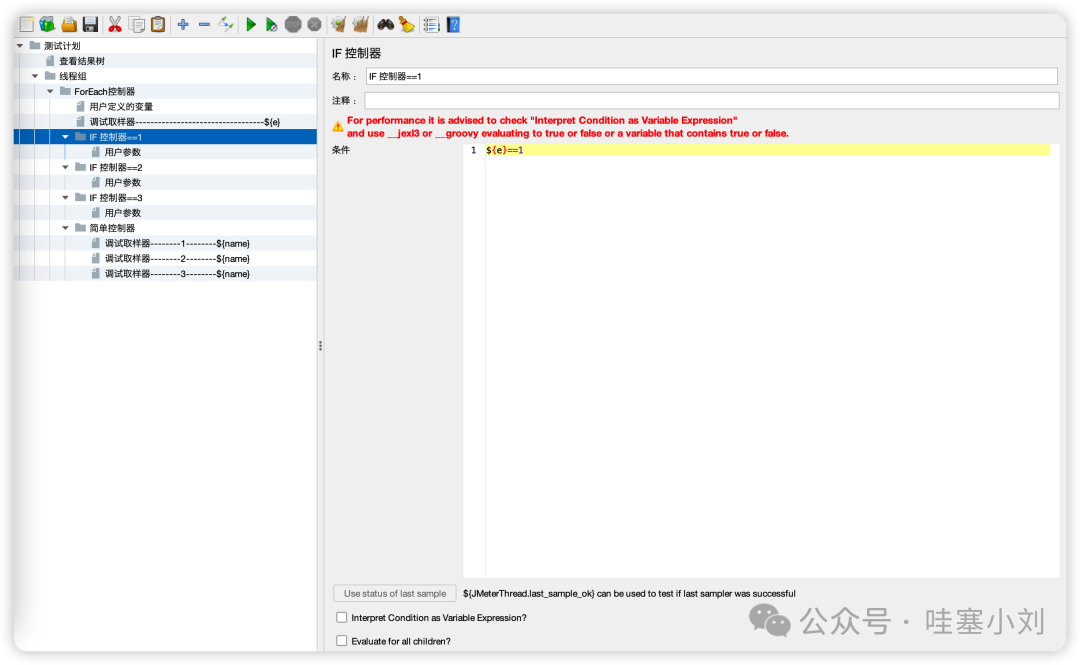
Task: Open Search with binoculars icon
Action: (x=385, y=25)
